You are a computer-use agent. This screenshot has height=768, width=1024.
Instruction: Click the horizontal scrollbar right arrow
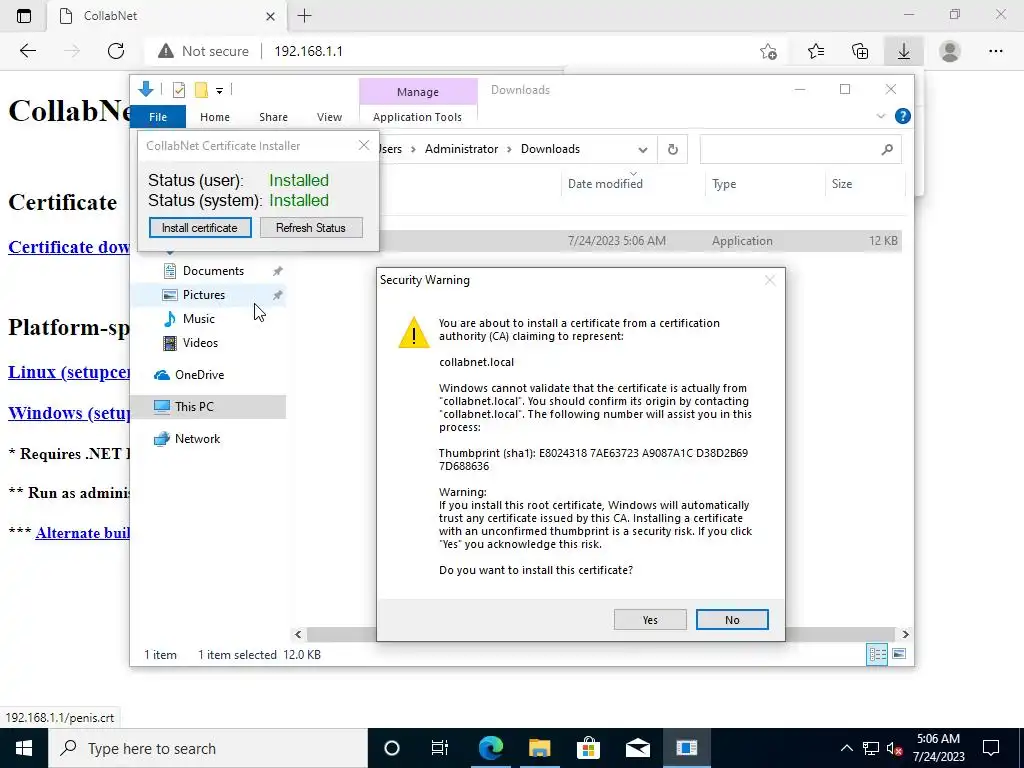[905, 634]
